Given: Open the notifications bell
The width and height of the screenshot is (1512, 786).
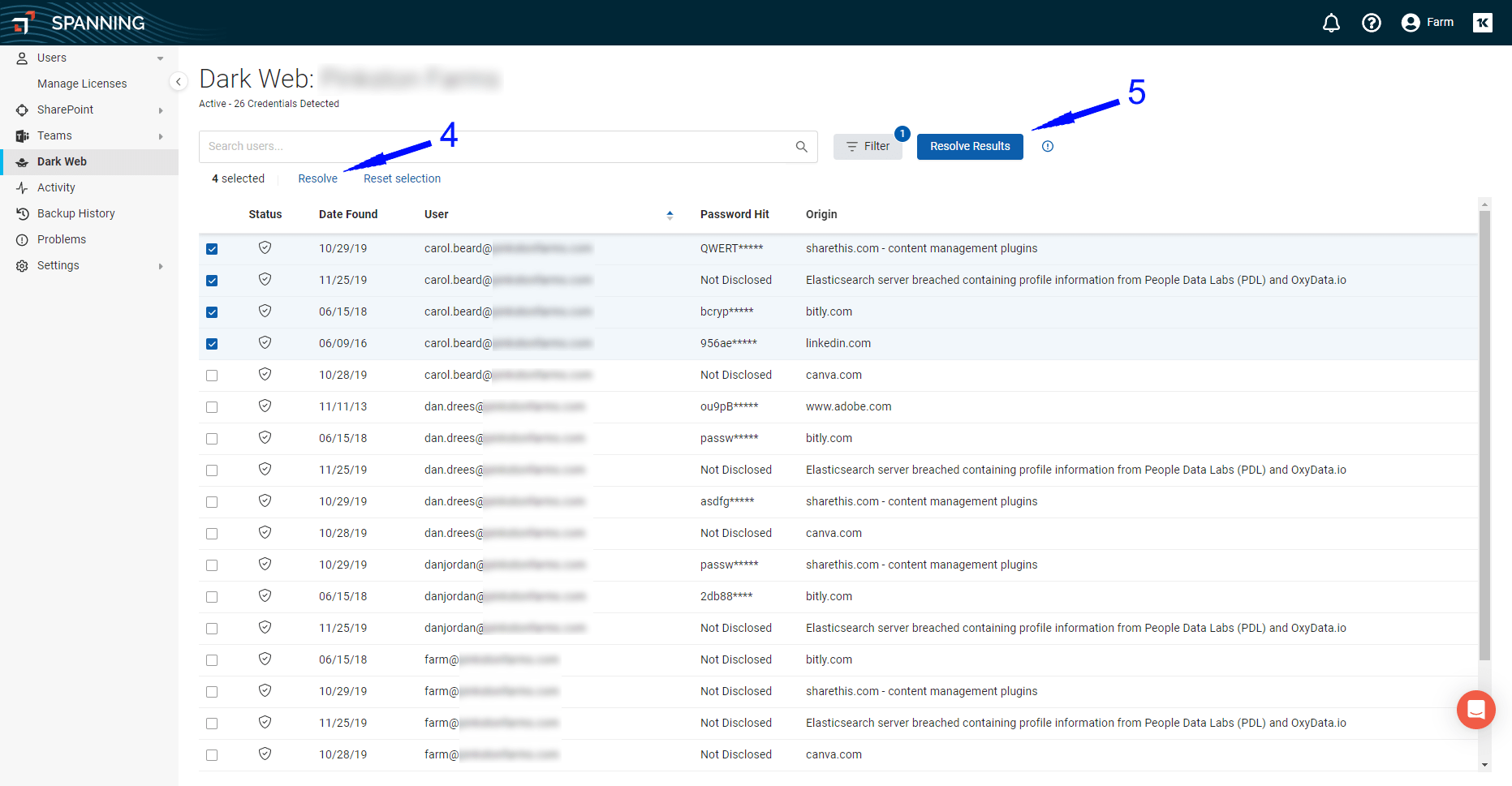Looking at the screenshot, I should tap(1331, 23).
